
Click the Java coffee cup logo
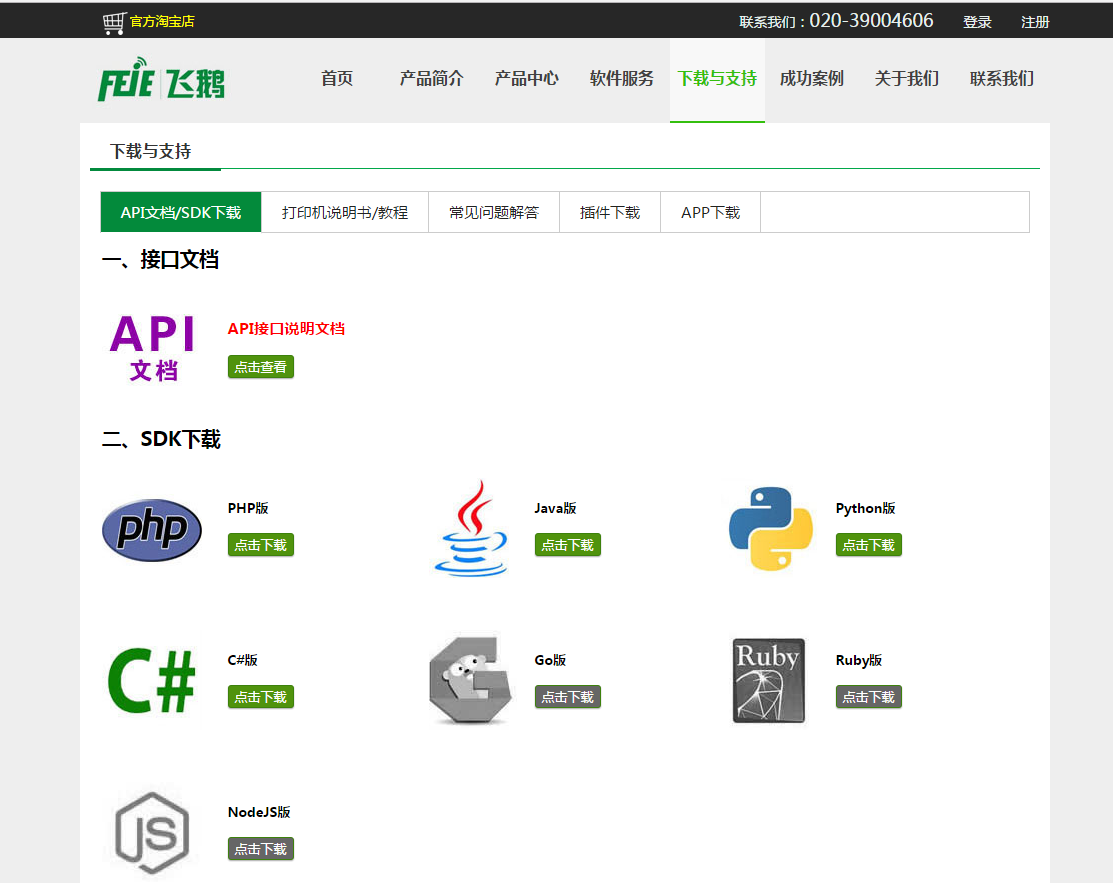471,527
